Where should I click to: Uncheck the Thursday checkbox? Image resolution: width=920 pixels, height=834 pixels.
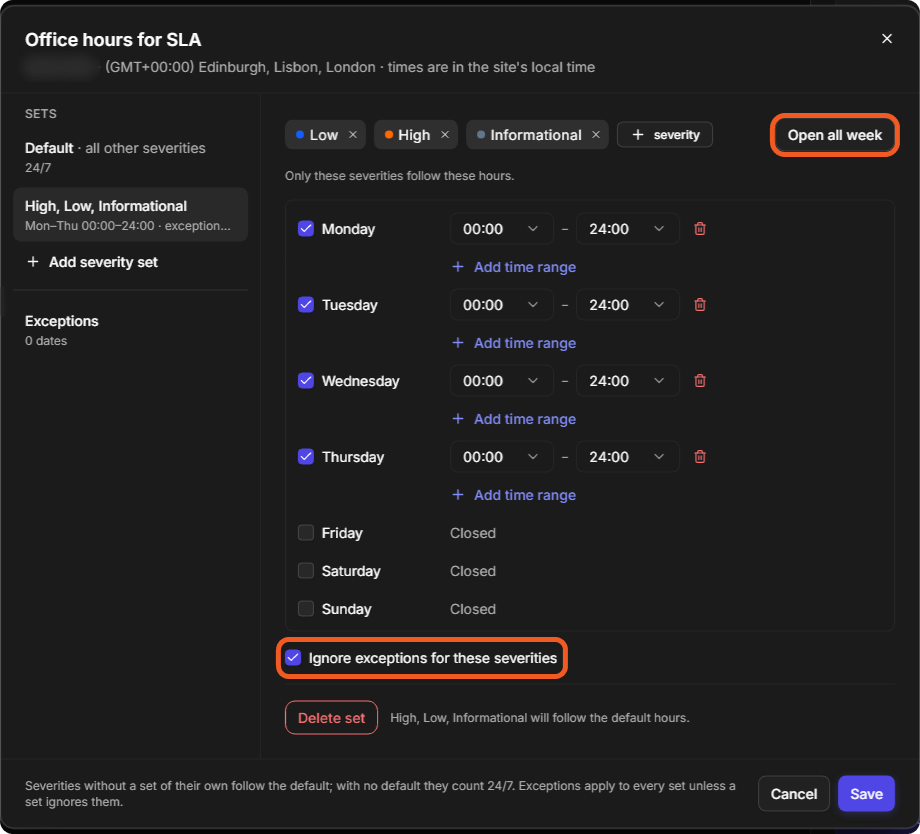click(306, 457)
